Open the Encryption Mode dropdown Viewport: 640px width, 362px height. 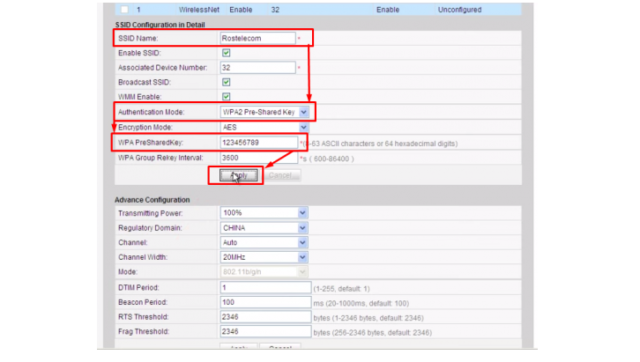click(264, 127)
